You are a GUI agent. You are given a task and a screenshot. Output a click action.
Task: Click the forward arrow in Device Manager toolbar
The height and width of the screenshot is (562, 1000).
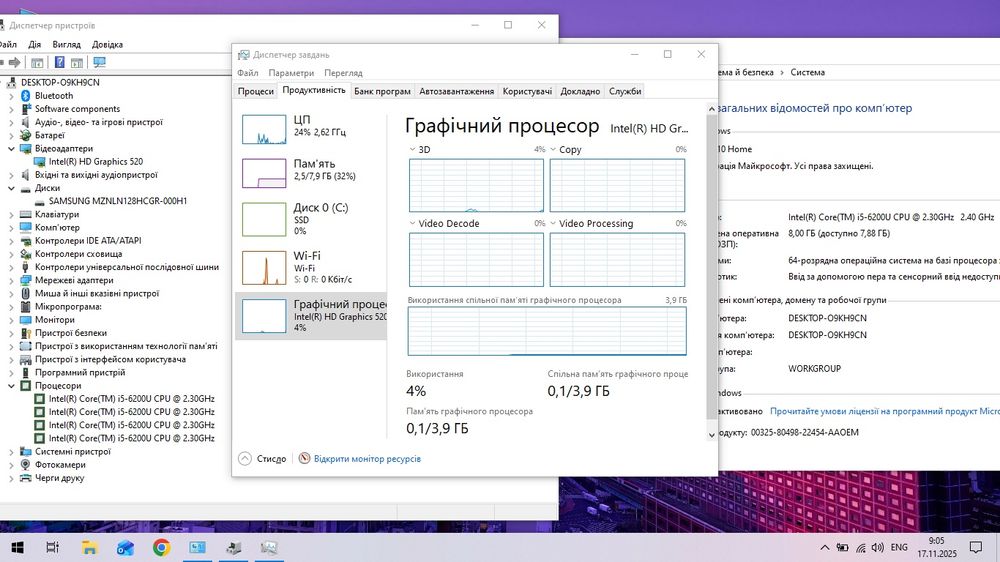click(14, 63)
